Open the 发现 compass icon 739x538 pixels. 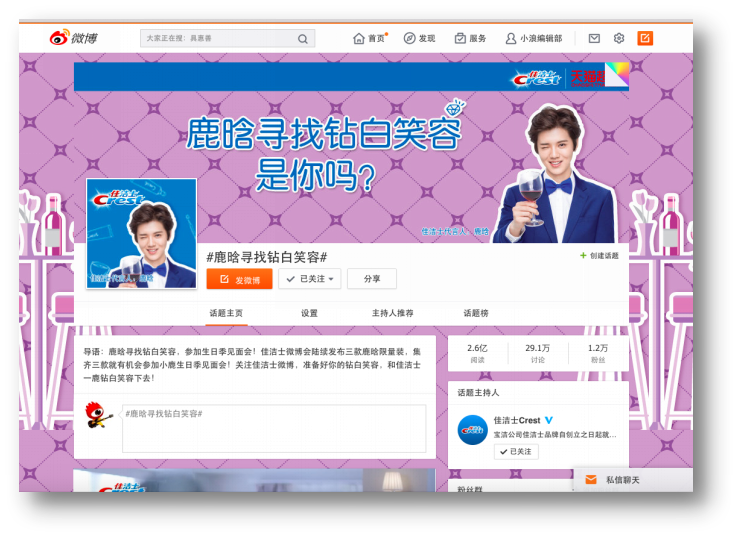tap(409, 38)
